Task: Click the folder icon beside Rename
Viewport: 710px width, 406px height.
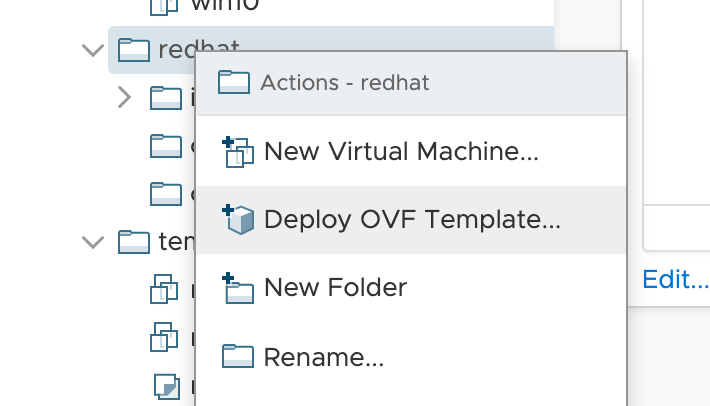Action: pos(238,356)
